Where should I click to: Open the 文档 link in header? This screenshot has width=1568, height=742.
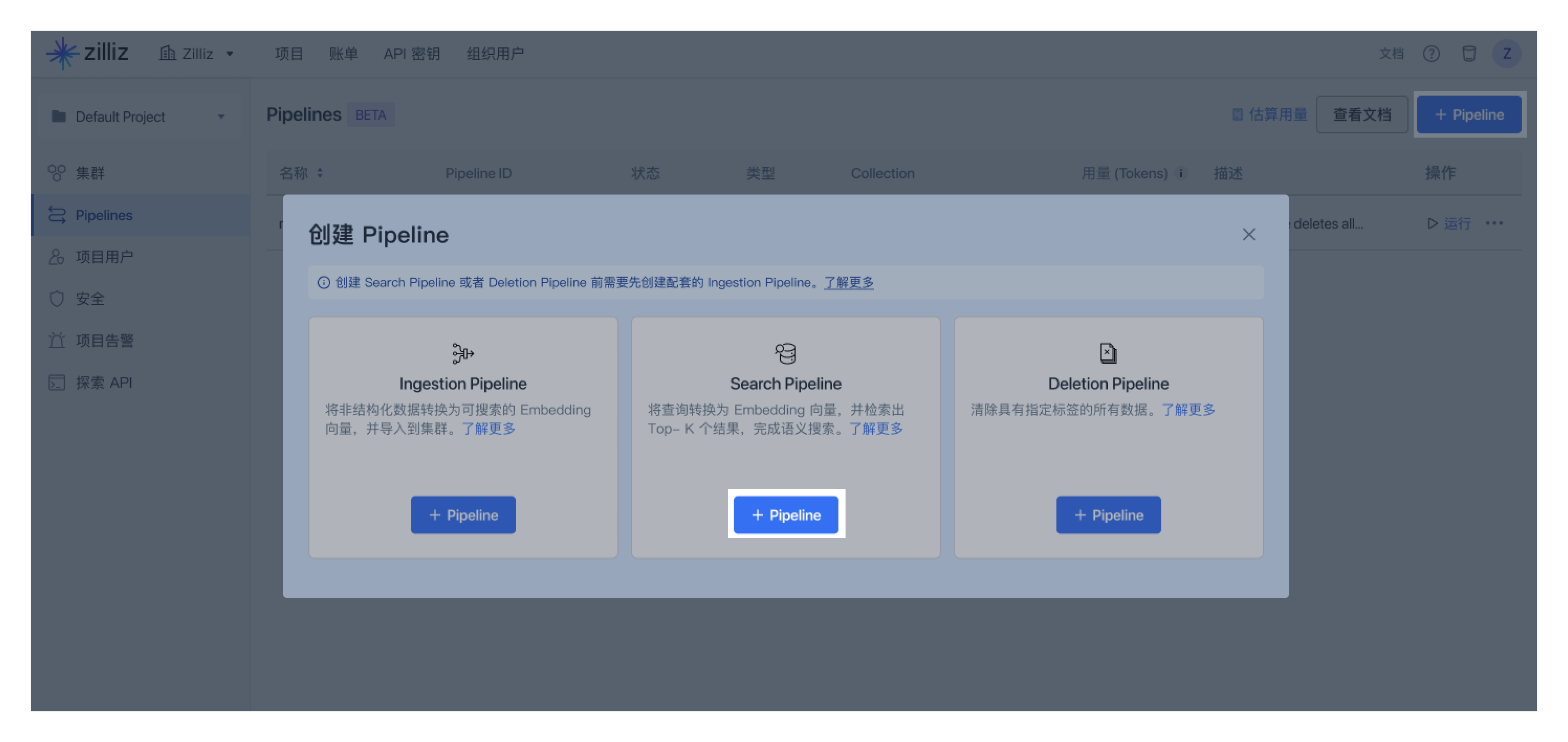pos(1391,54)
